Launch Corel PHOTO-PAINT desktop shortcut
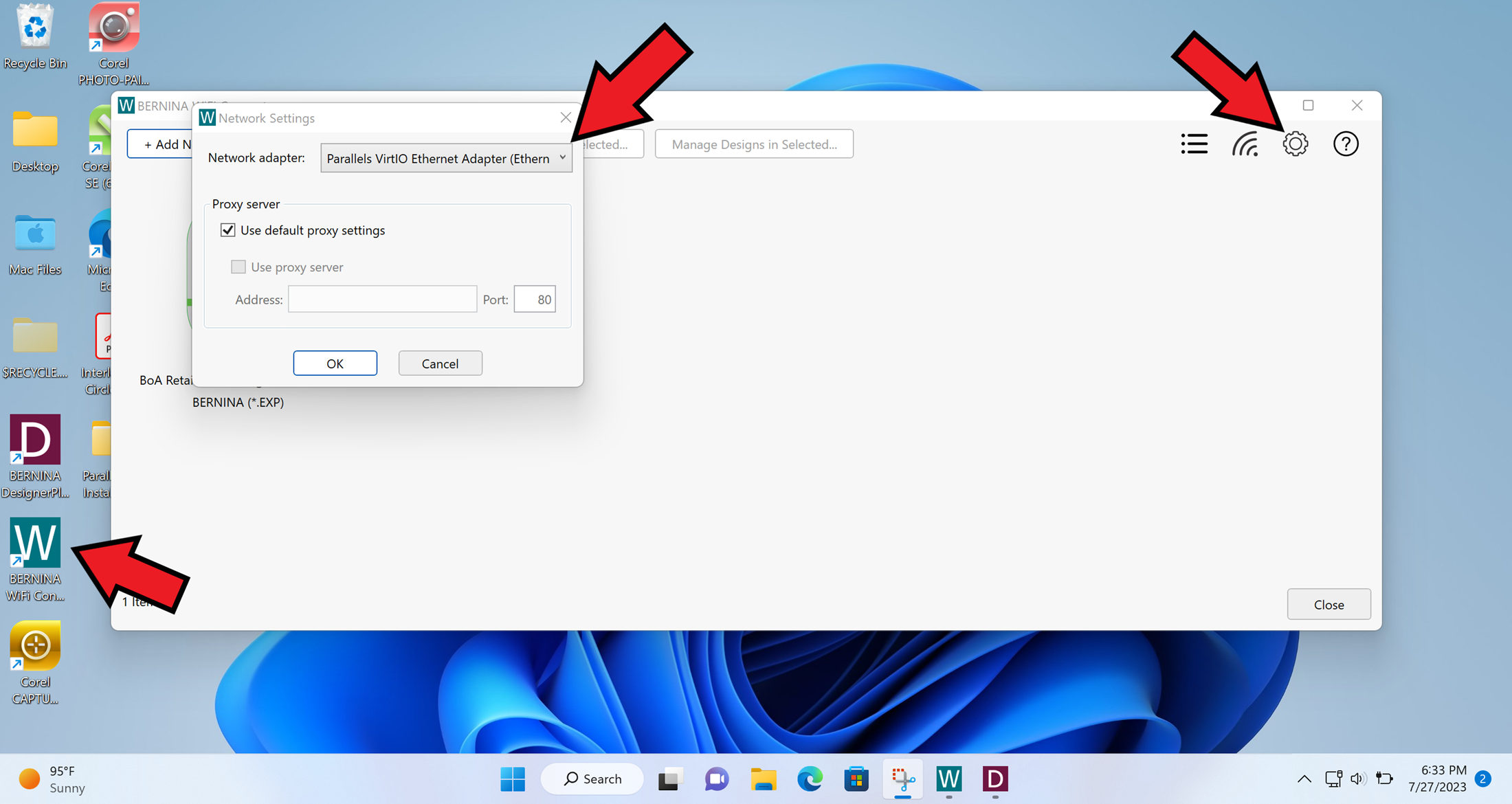 pyautogui.click(x=113, y=44)
